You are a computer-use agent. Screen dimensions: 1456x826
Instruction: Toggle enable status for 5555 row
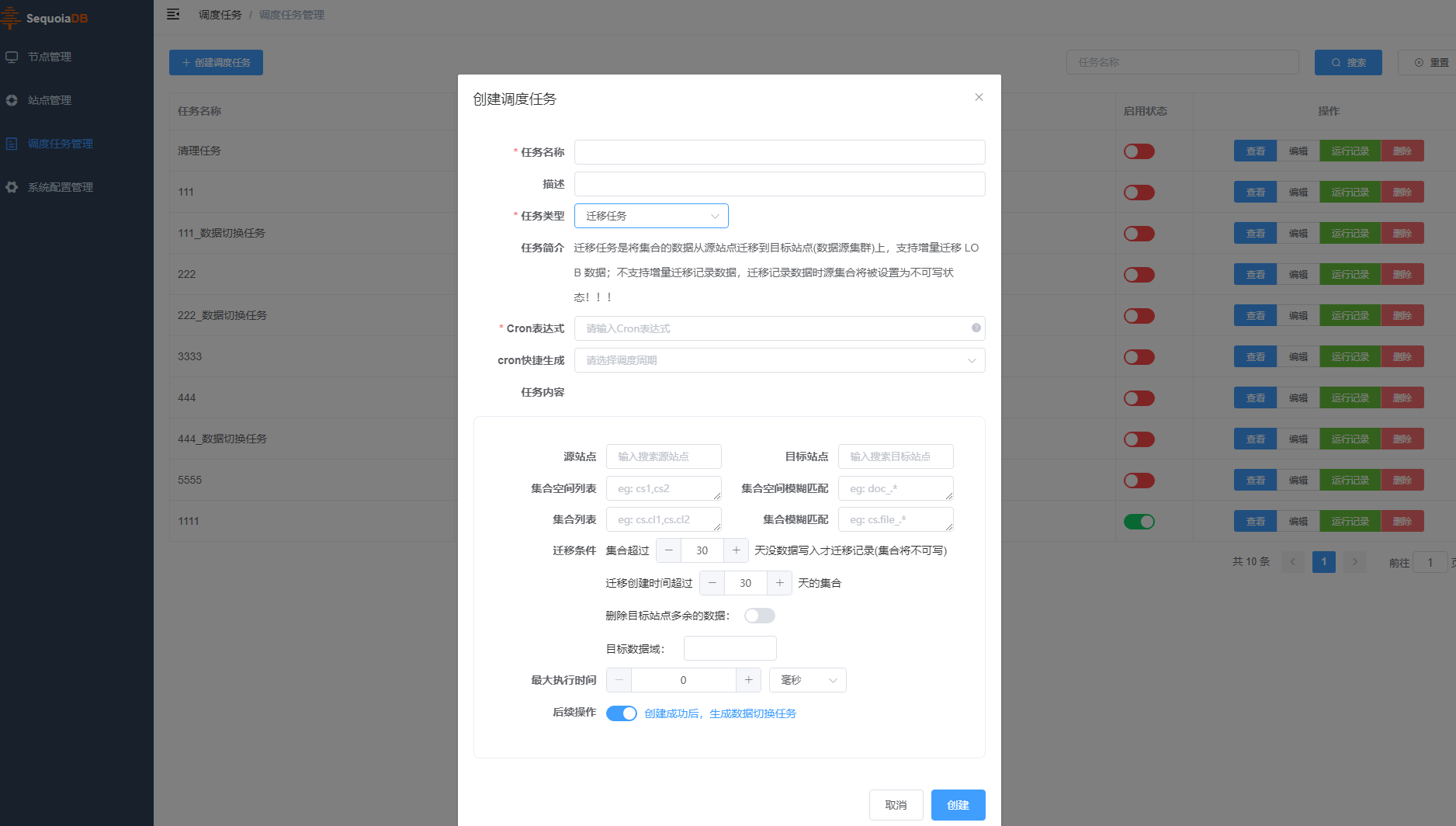(x=1139, y=481)
